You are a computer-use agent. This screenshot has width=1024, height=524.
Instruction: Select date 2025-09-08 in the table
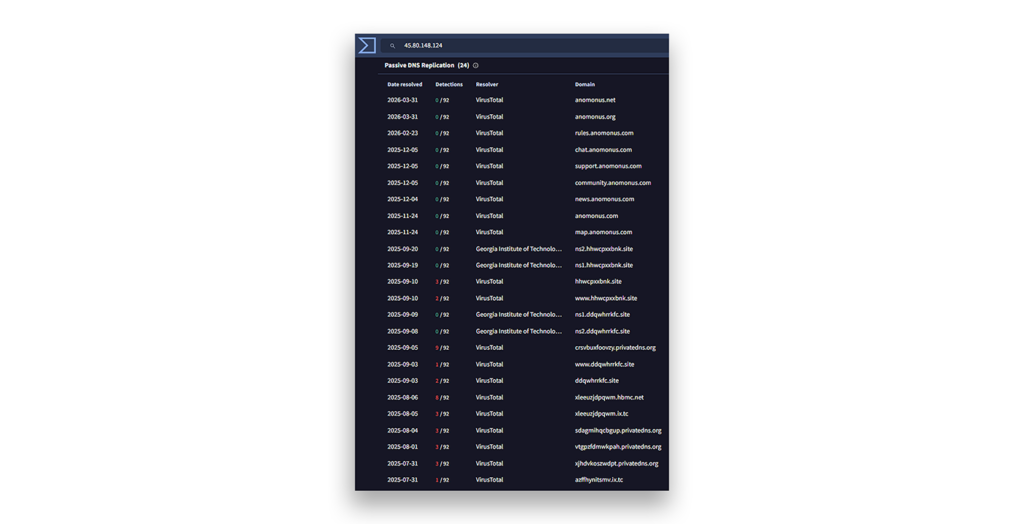pyautogui.click(x=402, y=331)
